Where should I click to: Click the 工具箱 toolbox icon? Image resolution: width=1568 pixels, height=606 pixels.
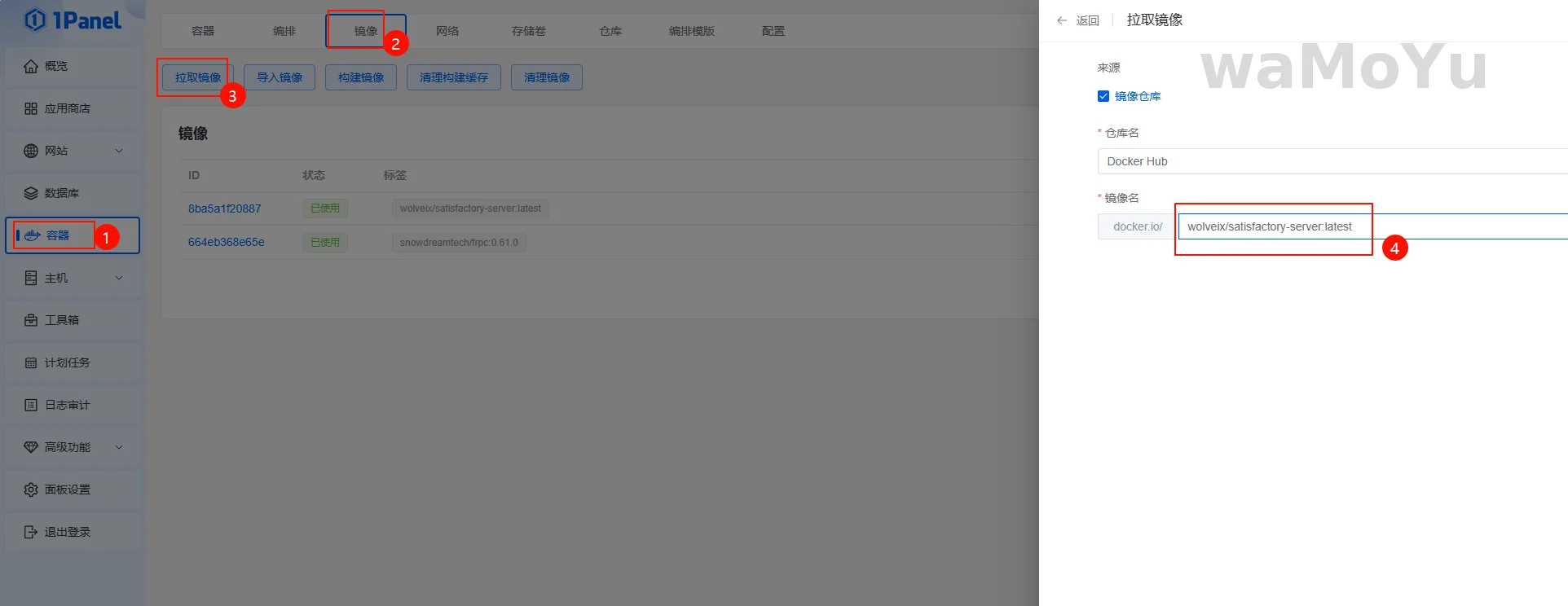coord(31,320)
